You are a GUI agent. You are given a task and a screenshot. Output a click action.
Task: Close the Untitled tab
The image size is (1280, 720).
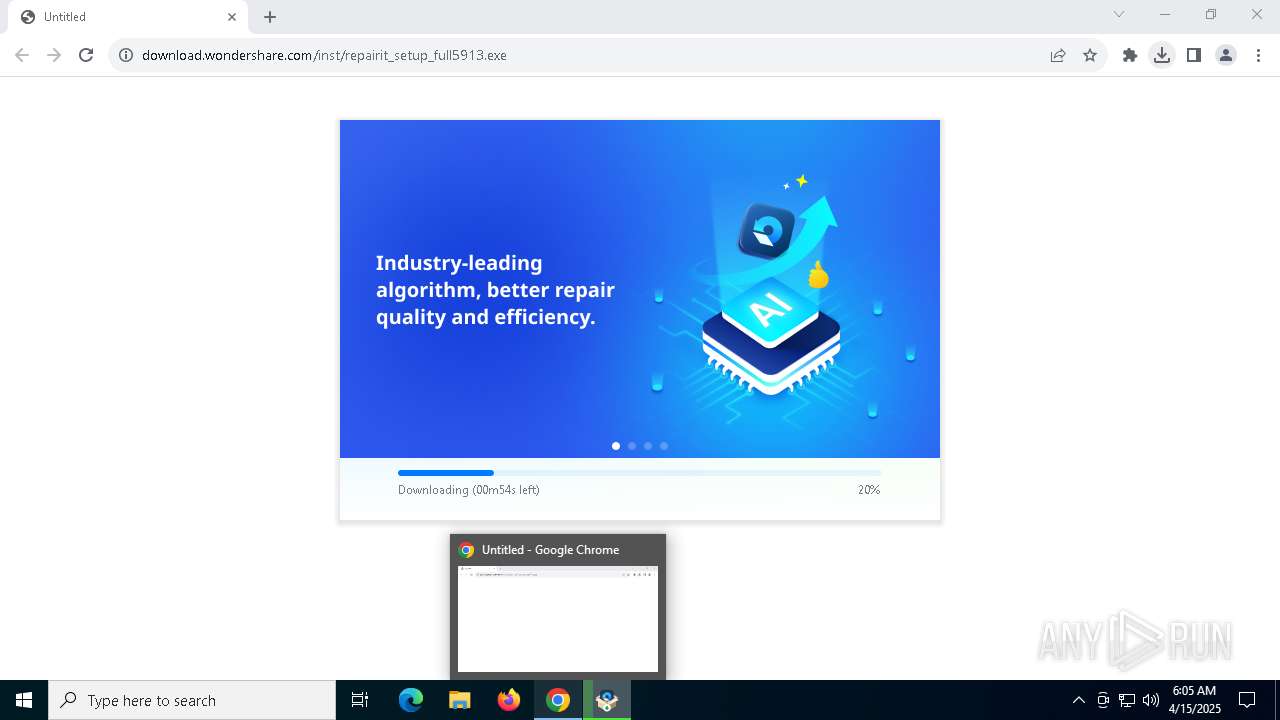coord(232,17)
